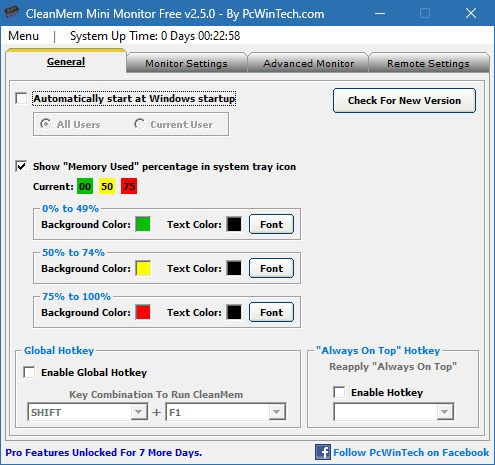This screenshot has height=465, width=495.
Task: Open Font dialog for 50% to 74%
Action: coord(271,268)
